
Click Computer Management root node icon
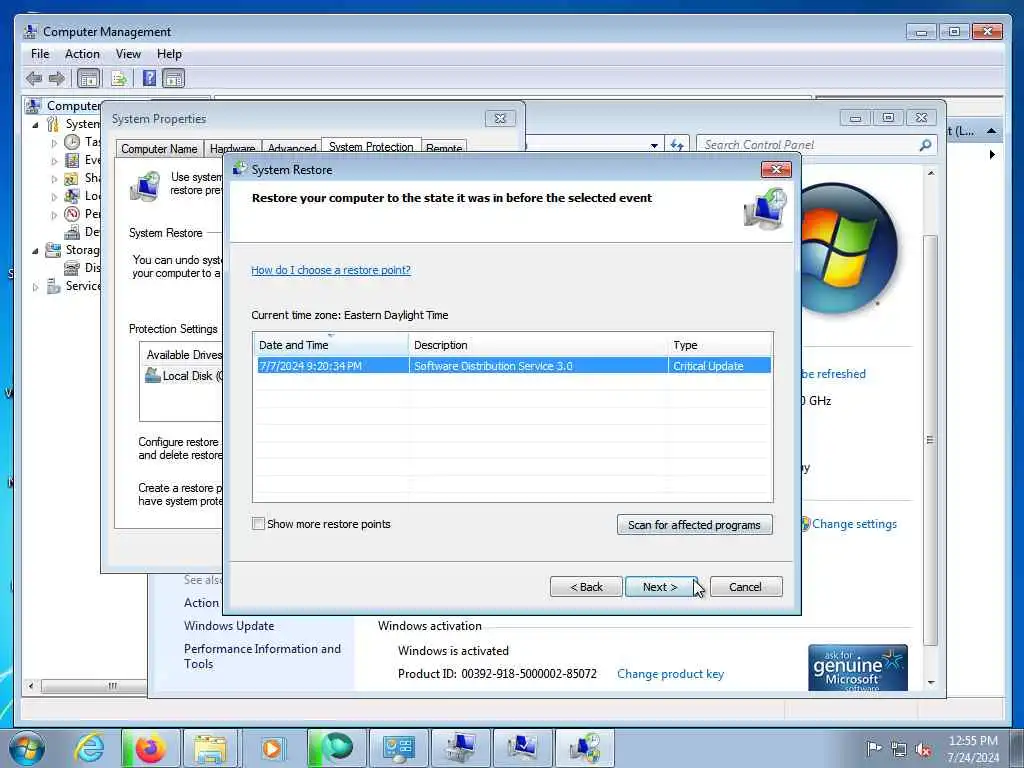pos(33,106)
